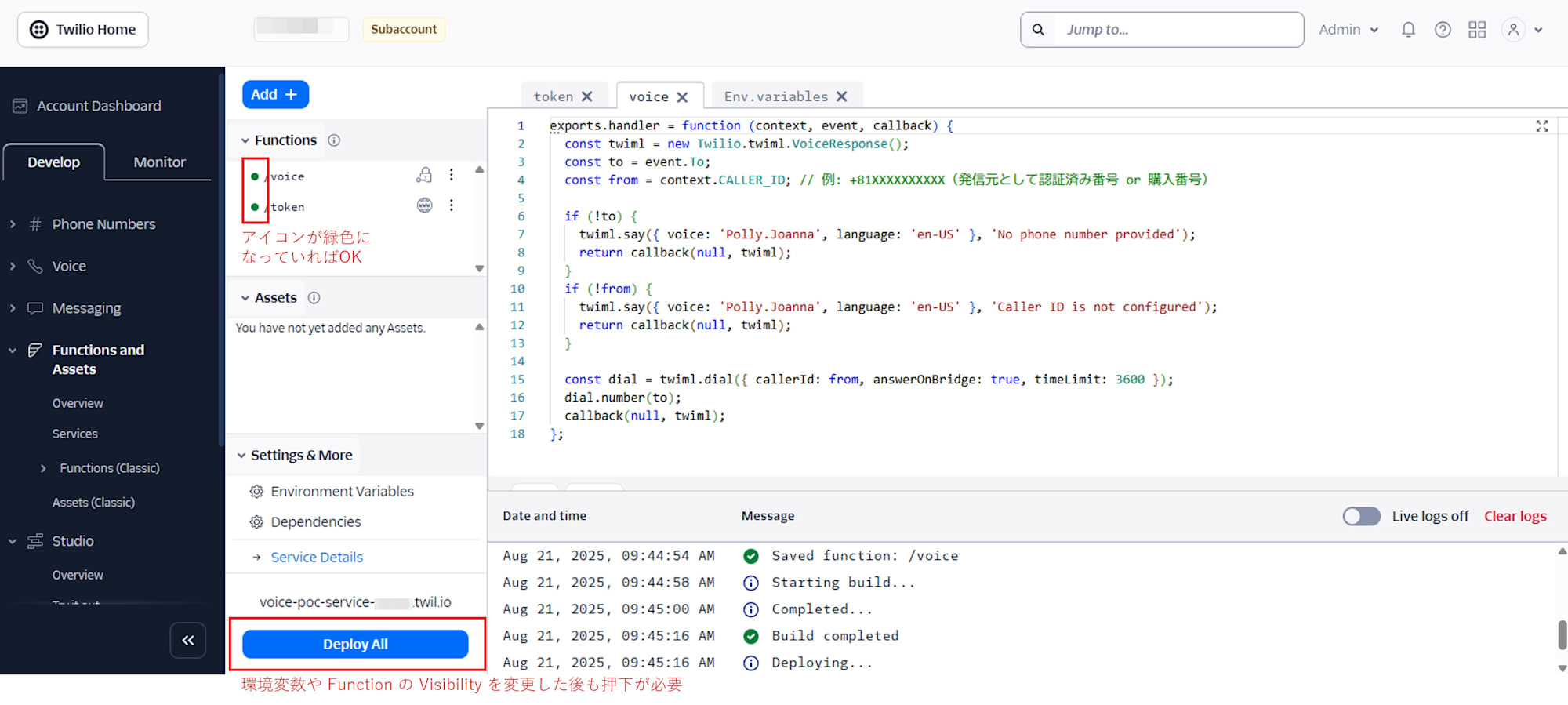This screenshot has height=705, width=1568.
Task: Select the 'Starting build...' log entry
Action: tap(843, 583)
